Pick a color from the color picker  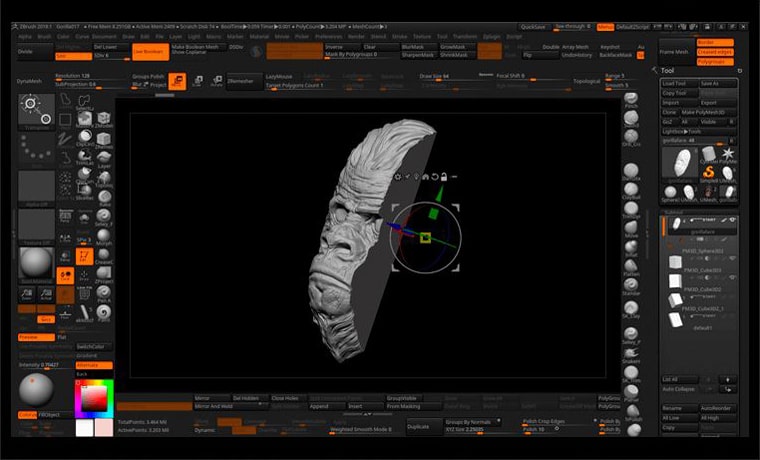95,397
